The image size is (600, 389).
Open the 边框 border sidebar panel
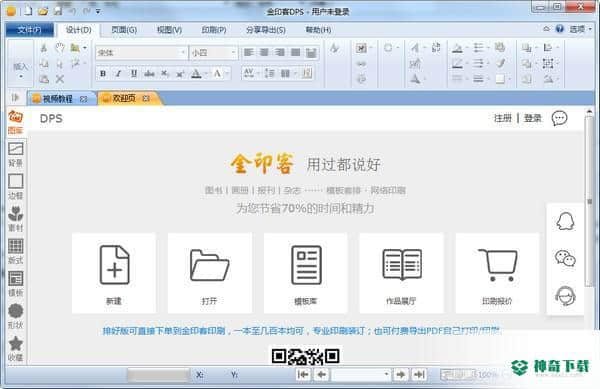point(16,187)
